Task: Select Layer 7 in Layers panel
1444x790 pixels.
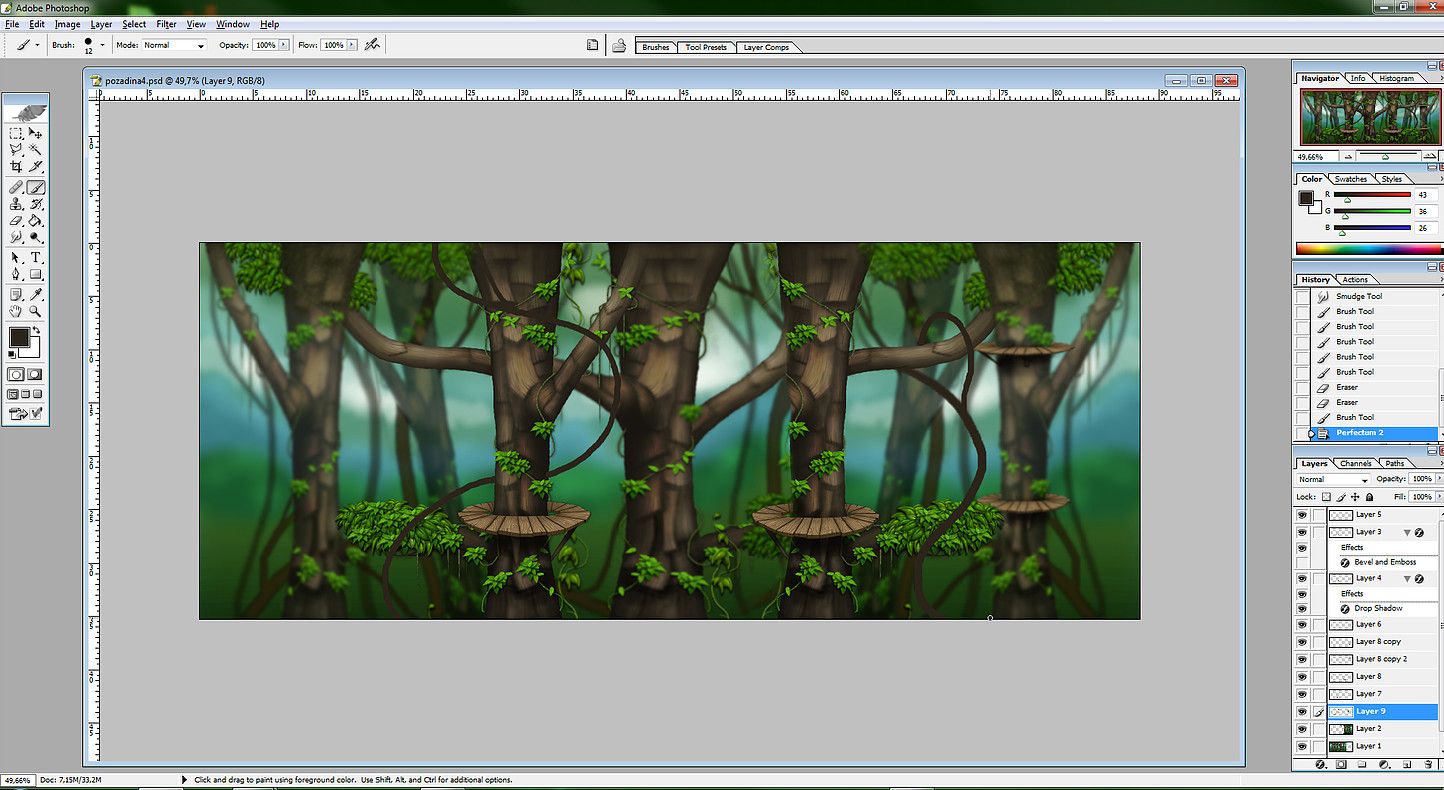Action: click(1383, 694)
